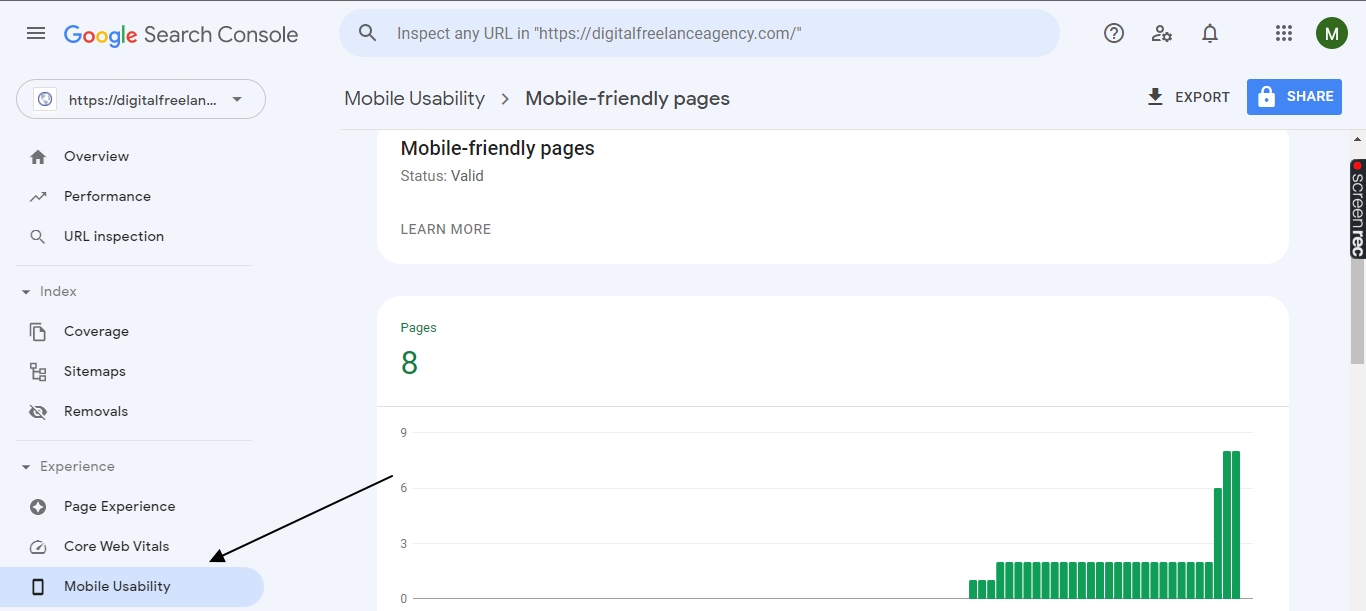Click the Performance trend icon
The width and height of the screenshot is (1366, 611).
(38, 197)
